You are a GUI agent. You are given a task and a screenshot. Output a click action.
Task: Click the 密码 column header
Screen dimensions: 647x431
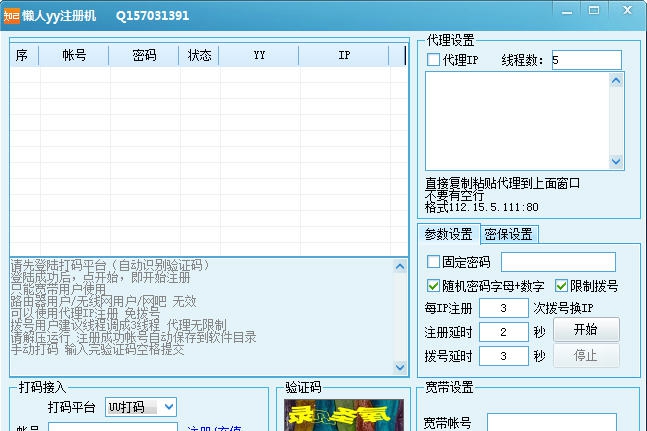144,55
